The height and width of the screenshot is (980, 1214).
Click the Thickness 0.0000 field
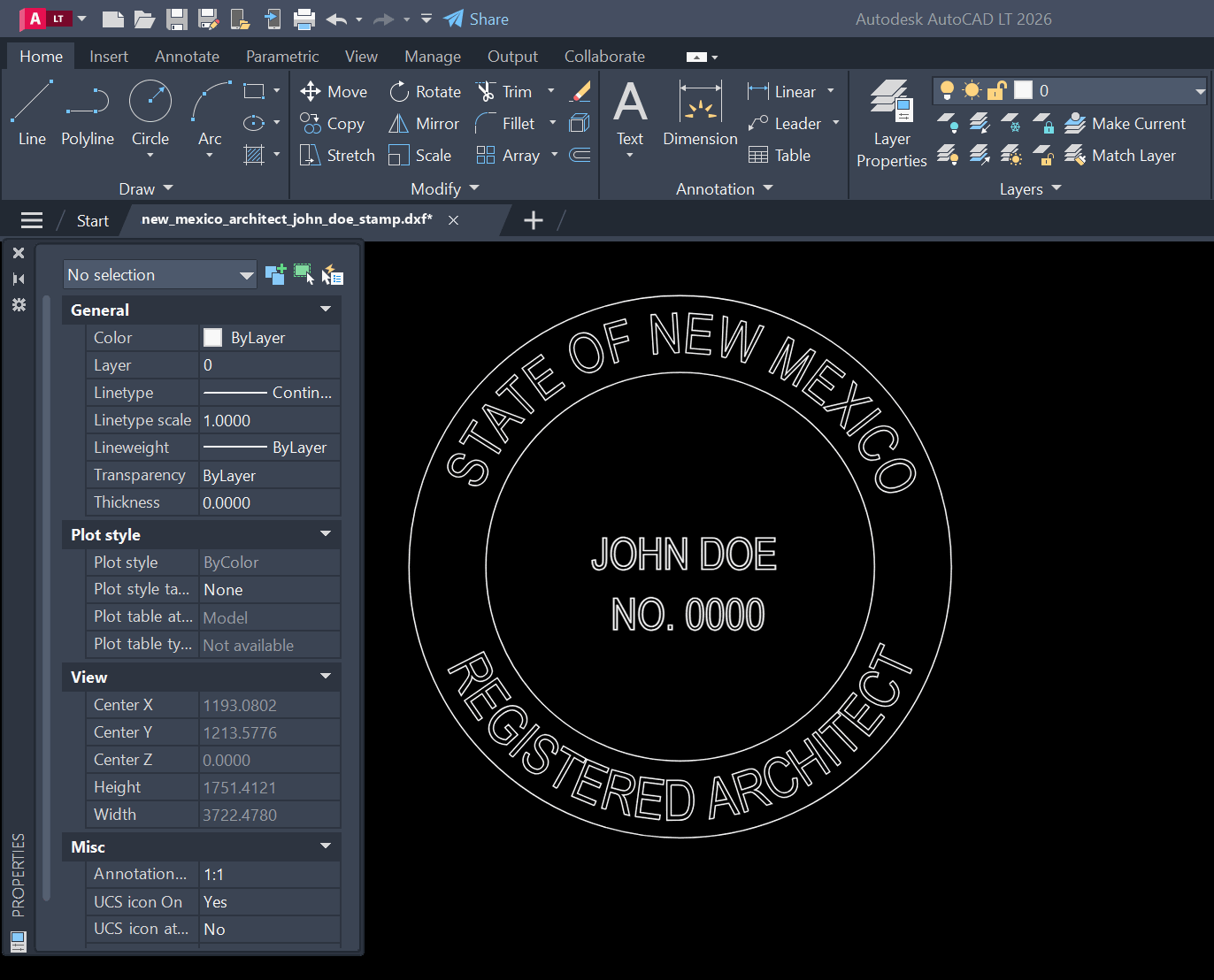coord(270,502)
